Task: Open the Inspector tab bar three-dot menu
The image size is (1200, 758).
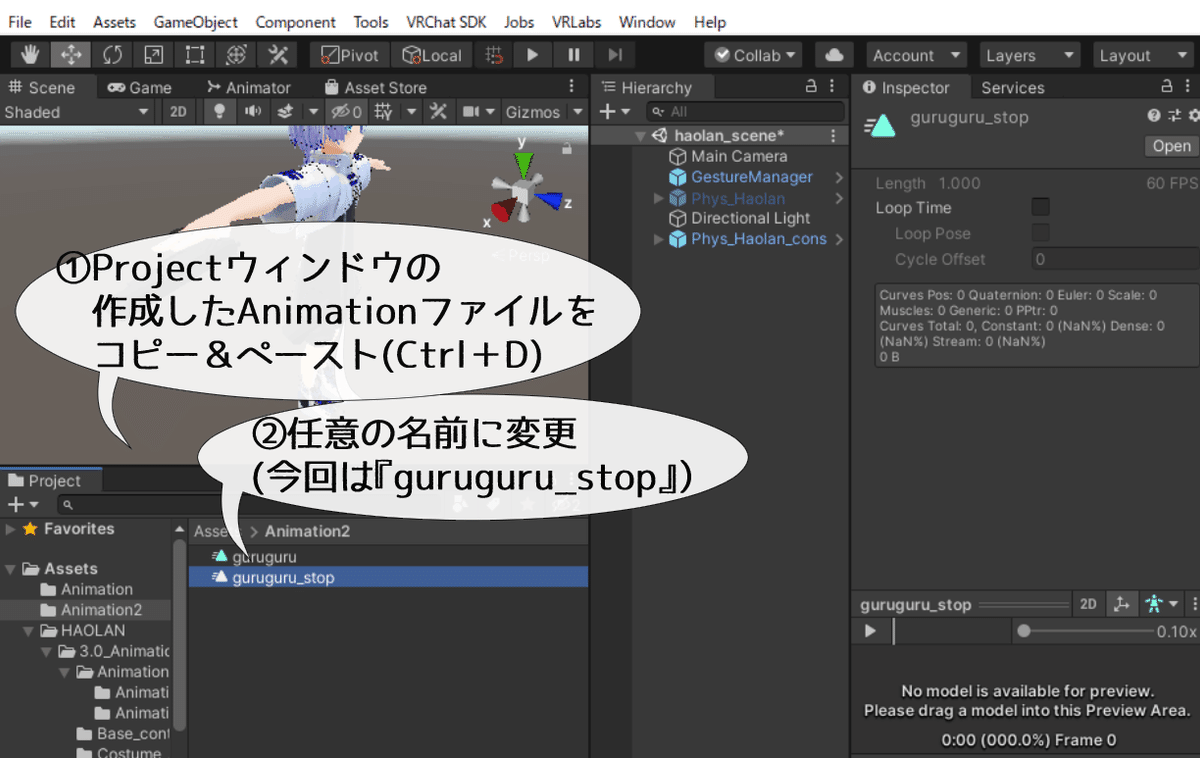Action: 1187,87
